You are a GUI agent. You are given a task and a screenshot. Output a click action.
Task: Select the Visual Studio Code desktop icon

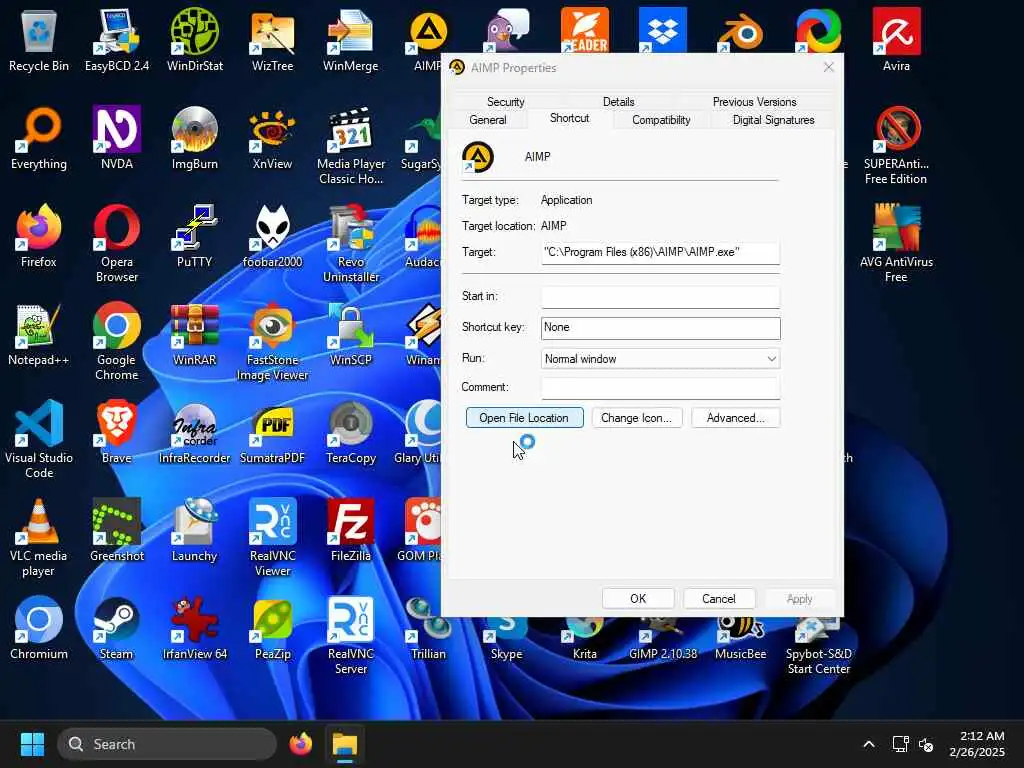(39, 440)
